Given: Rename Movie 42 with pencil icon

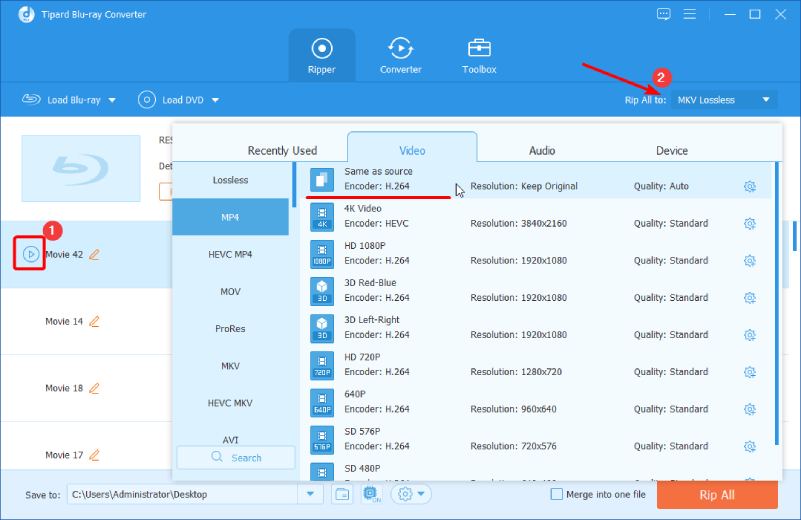Looking at the screenshot, I should click(95, 254).
